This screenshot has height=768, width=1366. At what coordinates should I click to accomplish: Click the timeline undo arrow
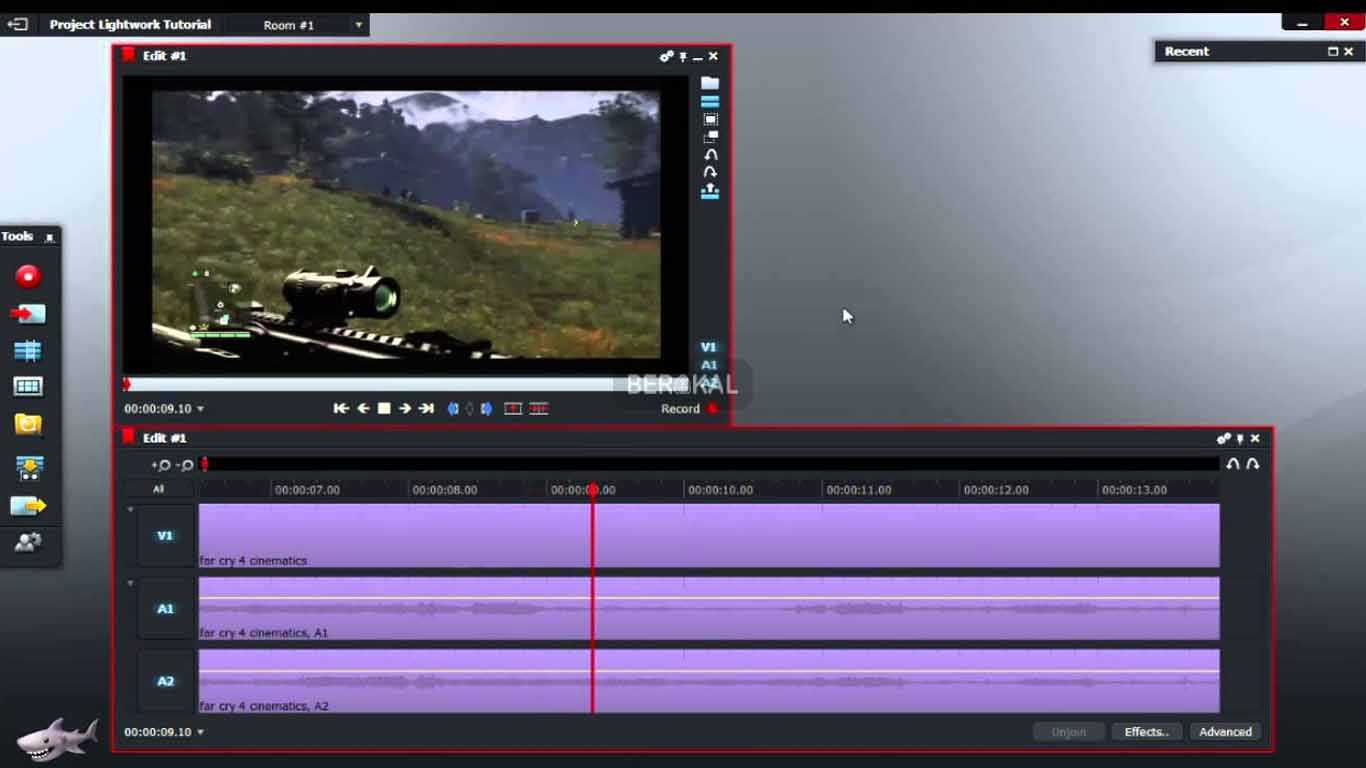coord(1233,464)
